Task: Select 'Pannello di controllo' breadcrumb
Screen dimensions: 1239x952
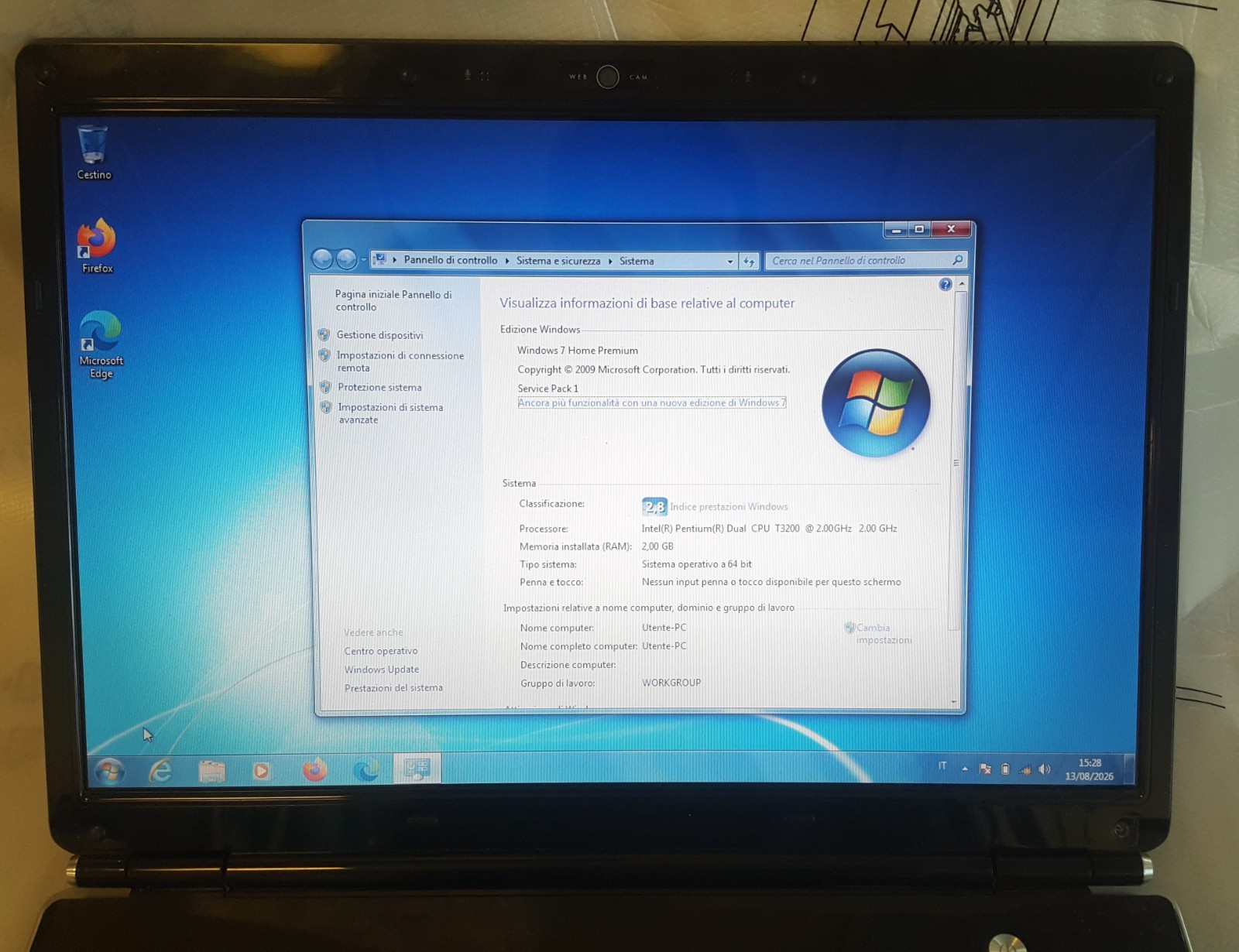Action: (x=451, y=260)
